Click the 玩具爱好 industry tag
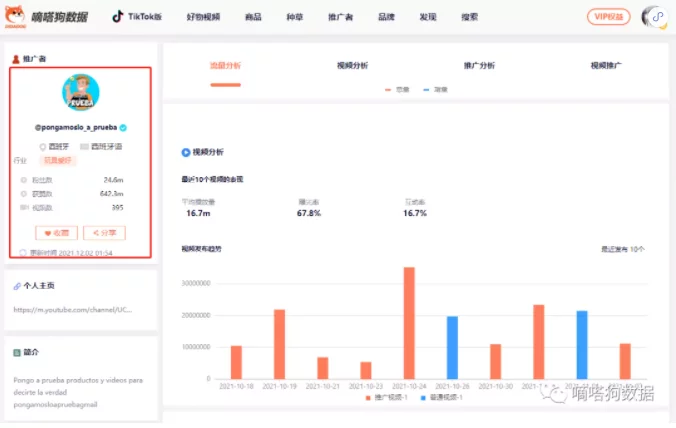The width and height of the screenshot is (676, 428). (x=58, y=161)
